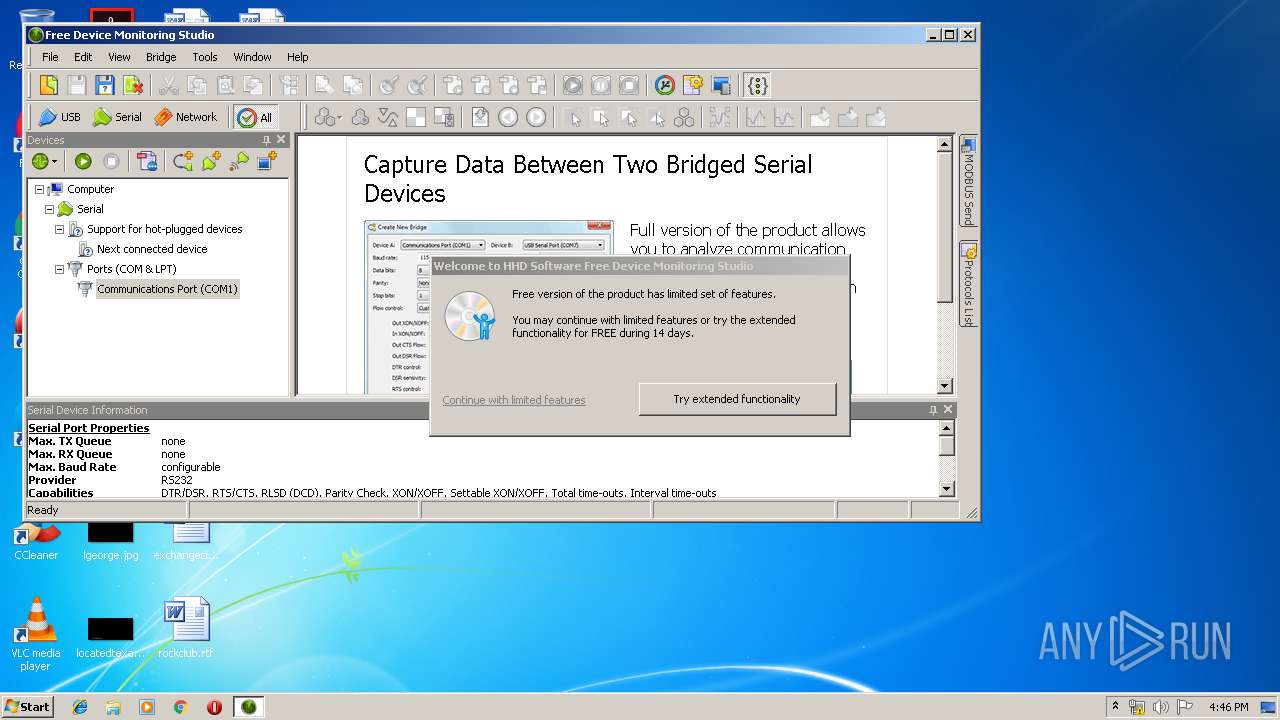The image size is (1280, 720).
Task: Open the Tools menu
Action: point(205,57)
